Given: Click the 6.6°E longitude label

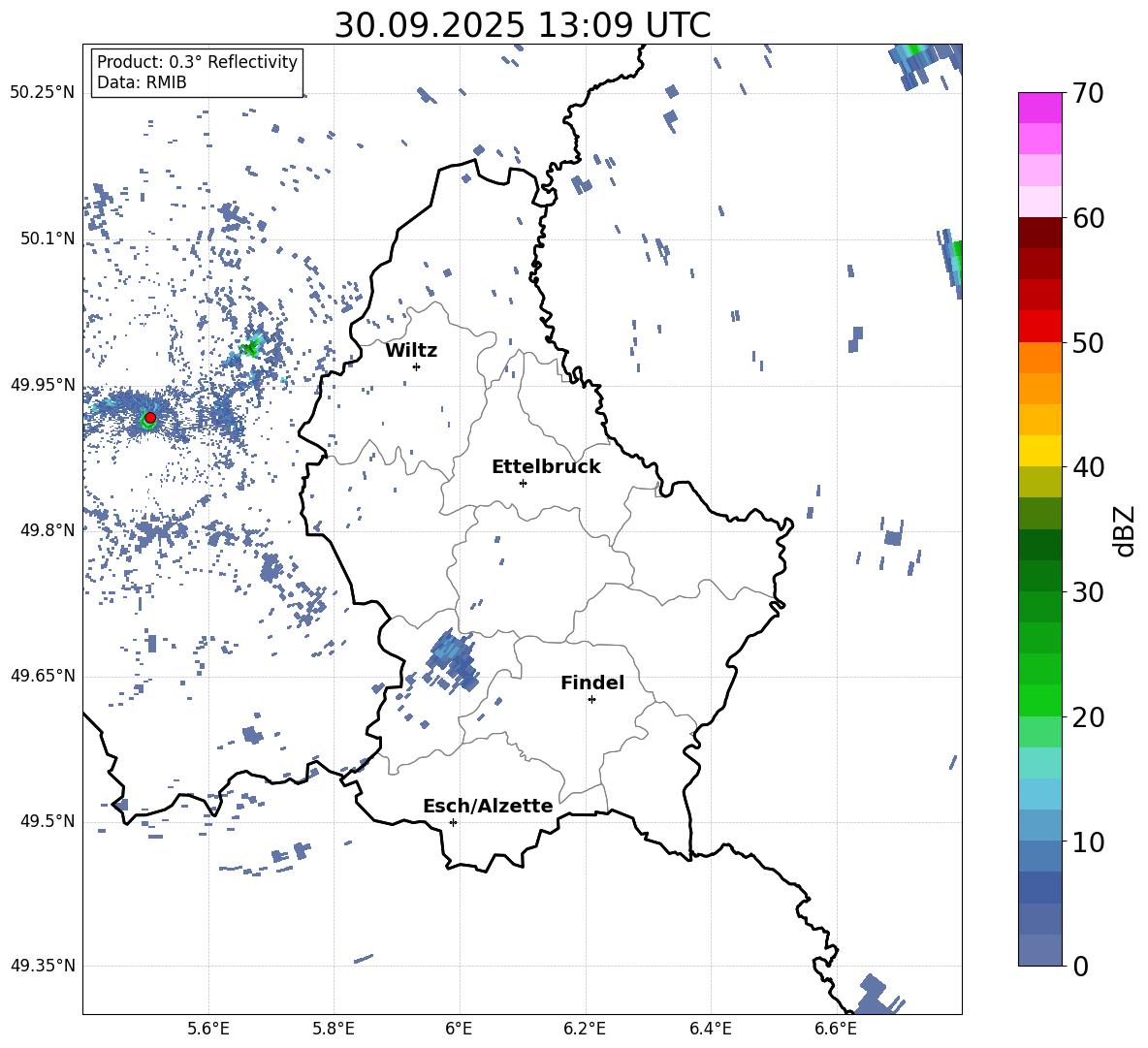Looking at the screenshot, I should click(x=836, y=1029).
